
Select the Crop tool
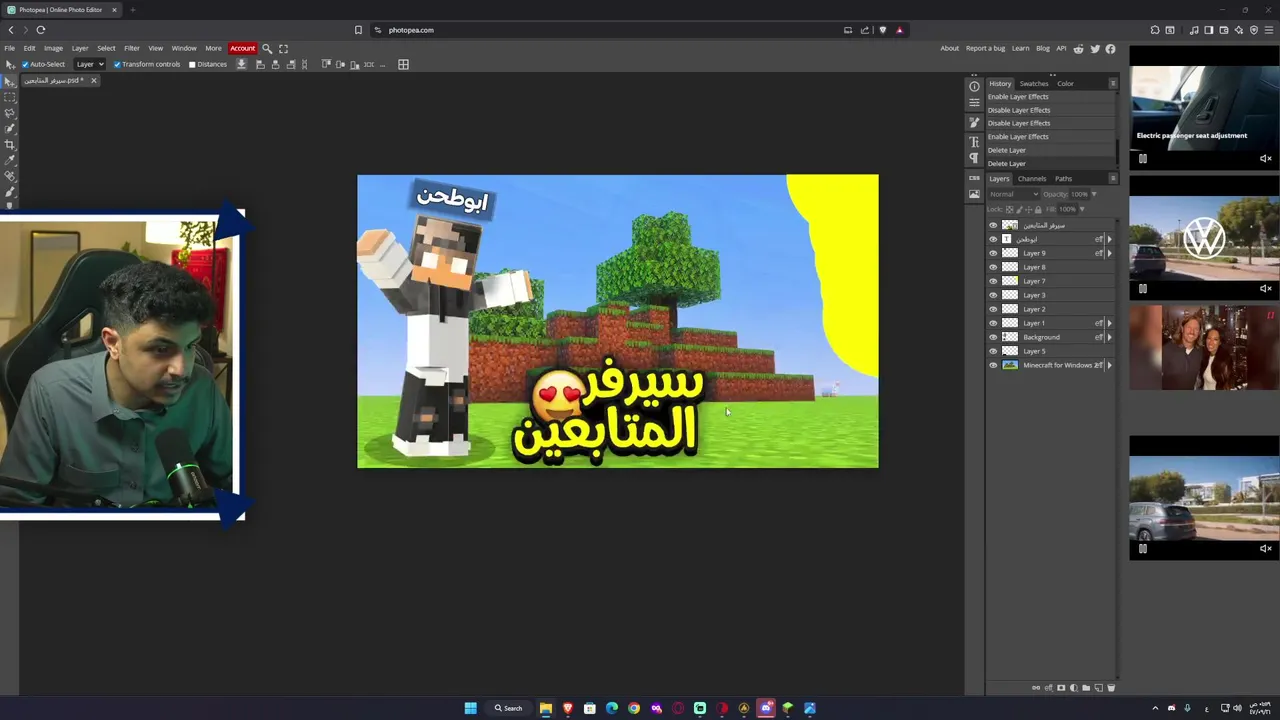[10, 145]
